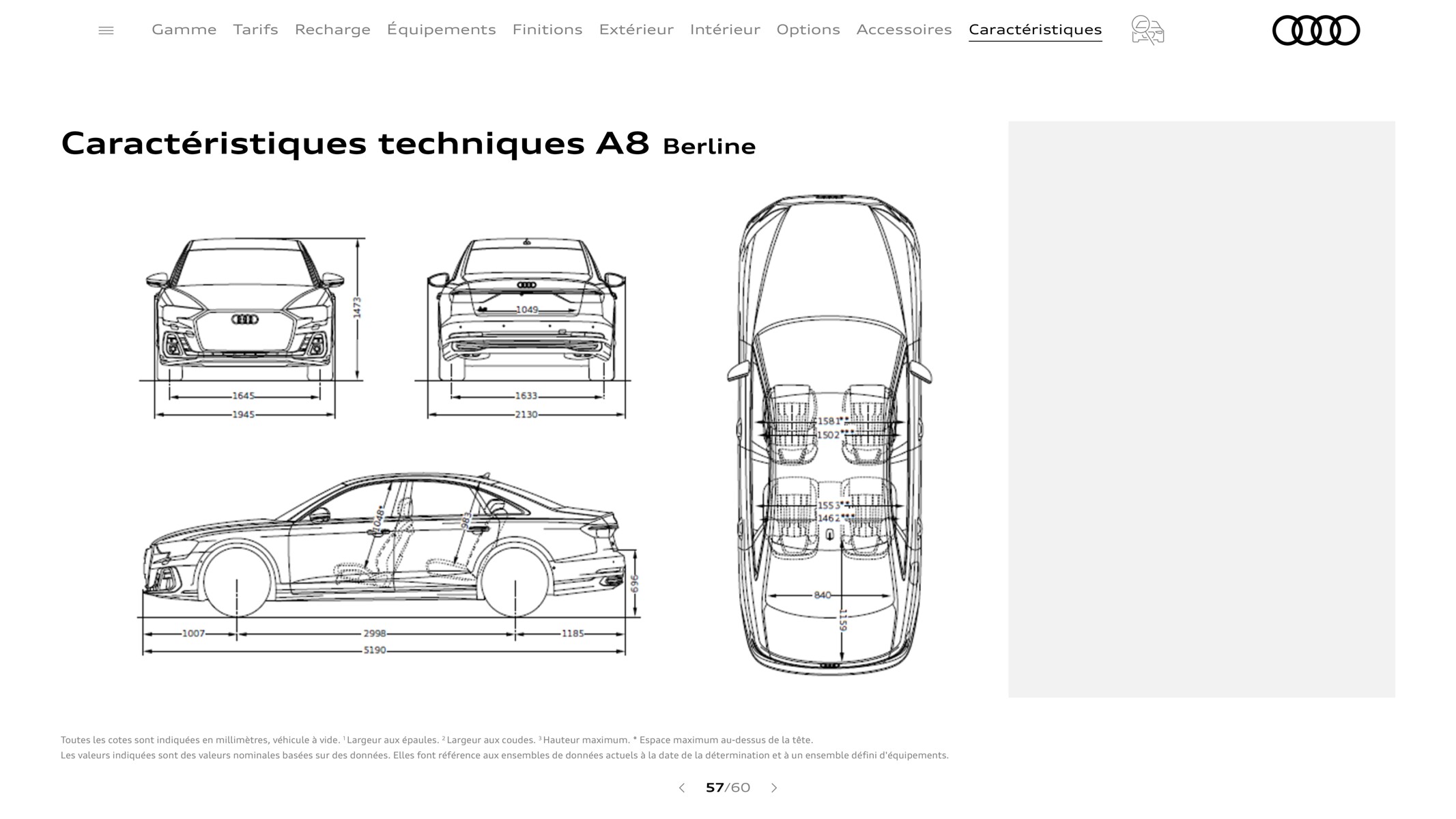Screen dimensions: 1456x819
Task: Switch to the Recharge tab
Action: coord(332,29)
